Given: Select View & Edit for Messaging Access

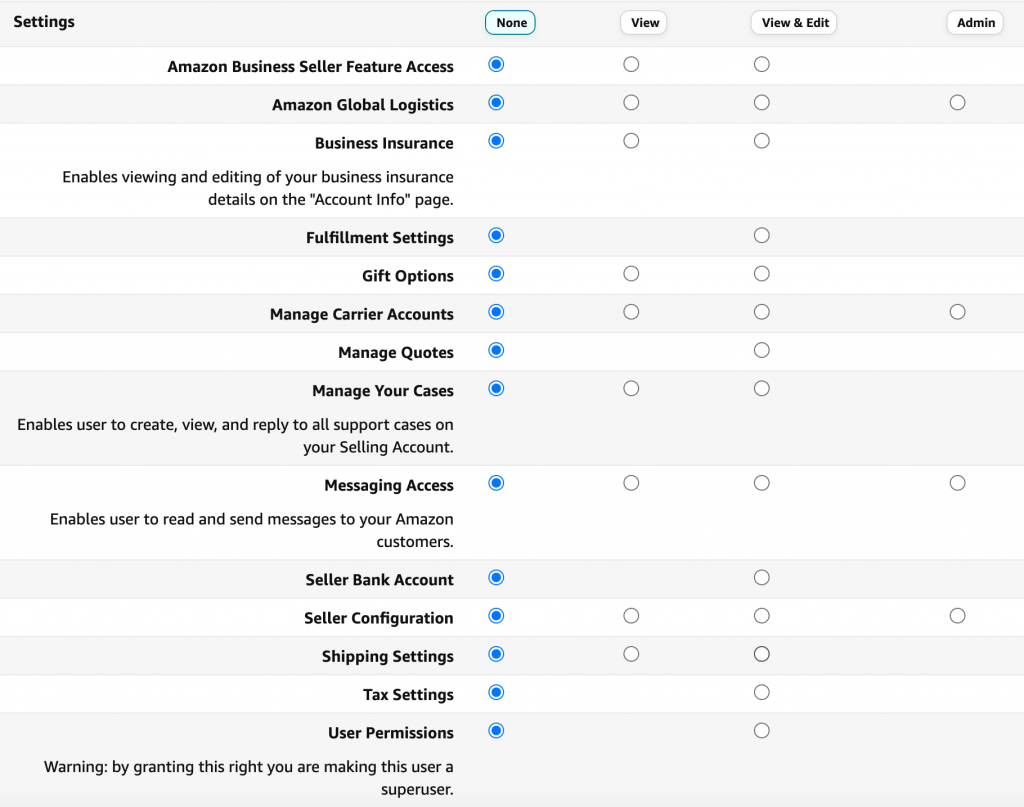Looking at the screenshot, I should click(x=761, y=482).
